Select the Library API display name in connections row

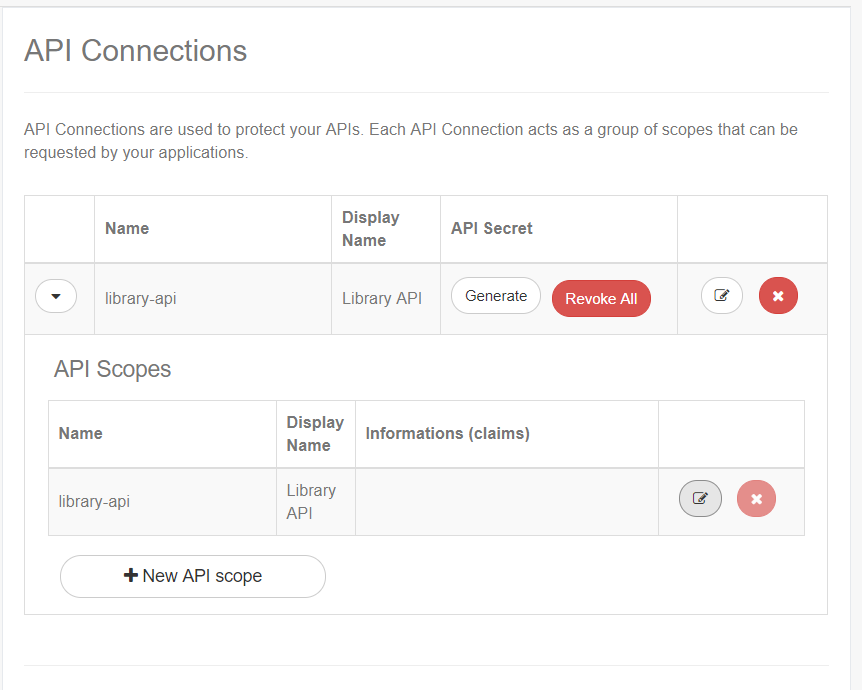[381, 298]
